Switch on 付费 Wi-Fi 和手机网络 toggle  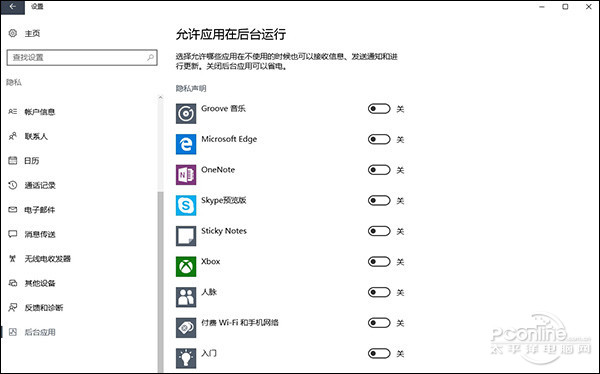379,323
